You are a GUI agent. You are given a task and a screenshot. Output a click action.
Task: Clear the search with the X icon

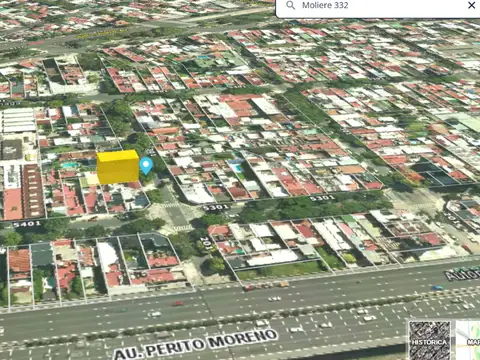(x=471, y=5)
